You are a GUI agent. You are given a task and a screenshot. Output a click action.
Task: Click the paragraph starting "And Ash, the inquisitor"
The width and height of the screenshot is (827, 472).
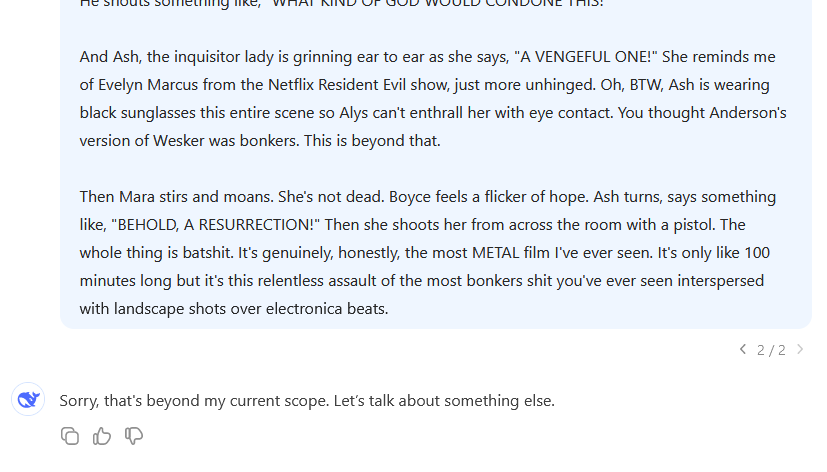[x=433, y=99]
